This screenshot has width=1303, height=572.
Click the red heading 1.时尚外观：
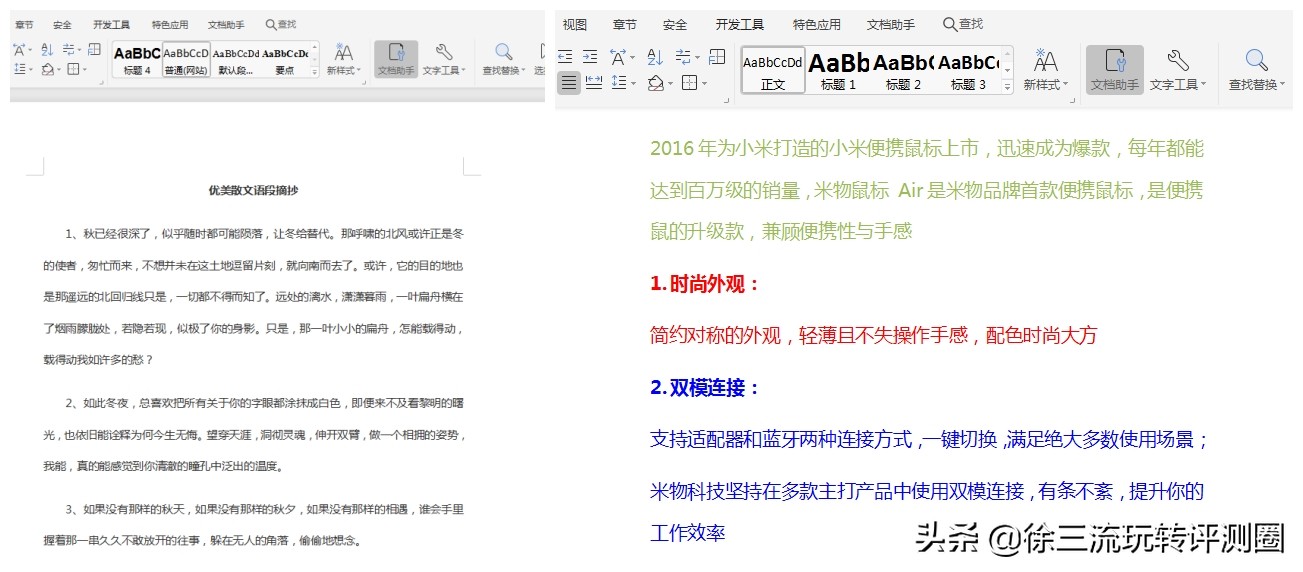pyautogui.click(x=705, y=284)
